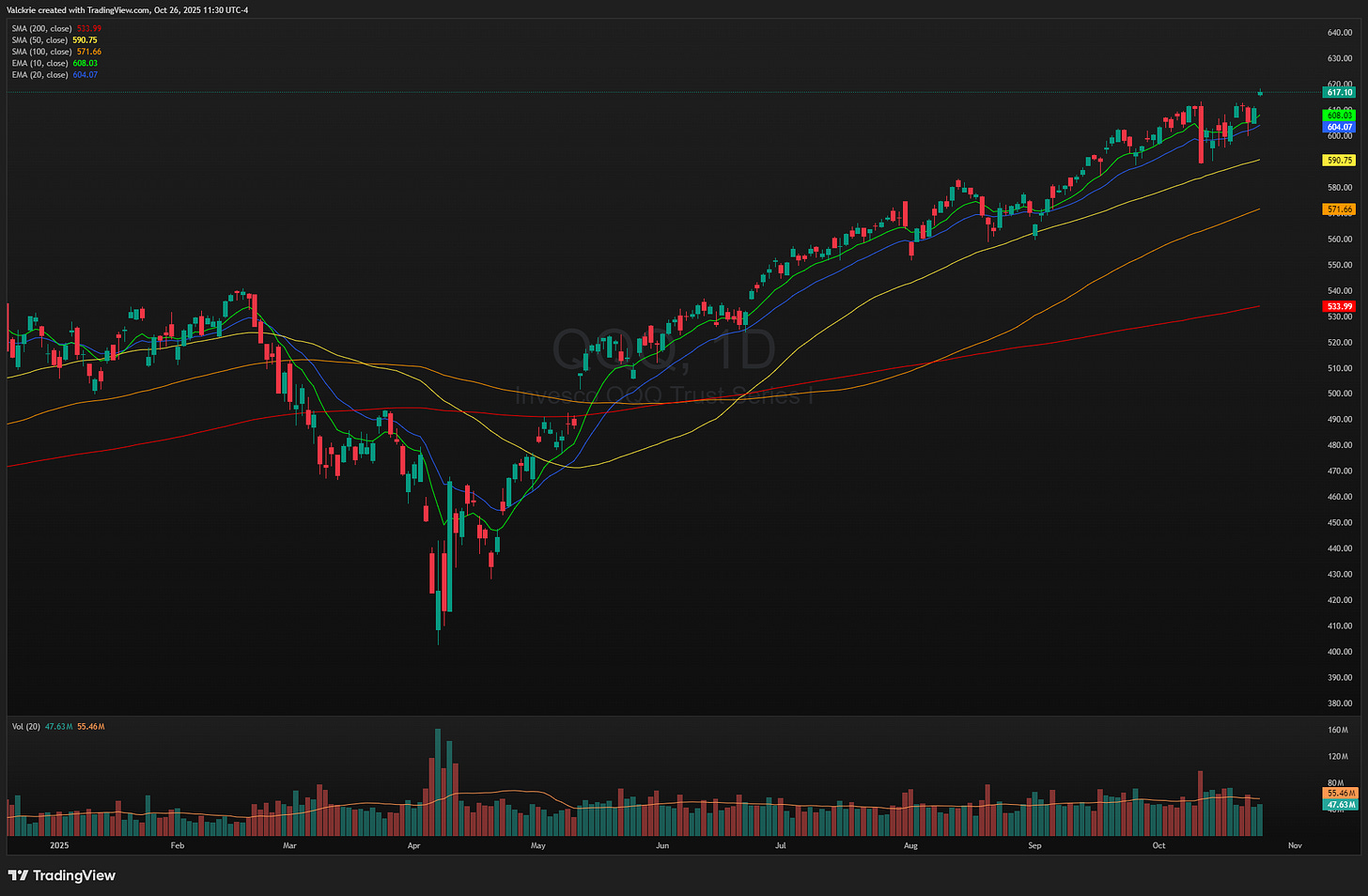
Task: Select the EMA (10, close) legend entry
Action: tap(54, 63)
